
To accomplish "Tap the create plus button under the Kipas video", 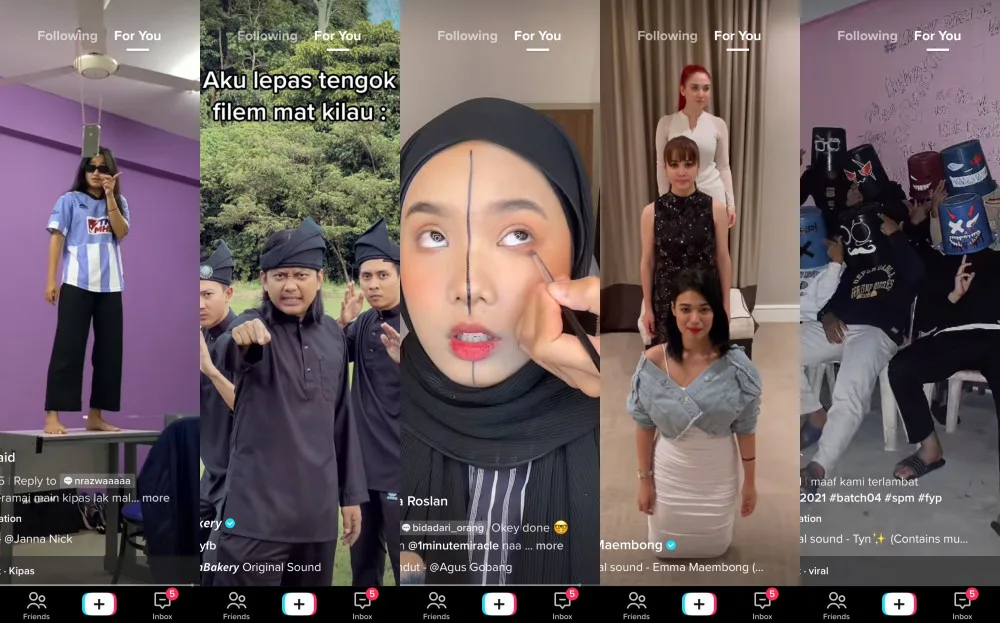I will click(x=99, y=603).
